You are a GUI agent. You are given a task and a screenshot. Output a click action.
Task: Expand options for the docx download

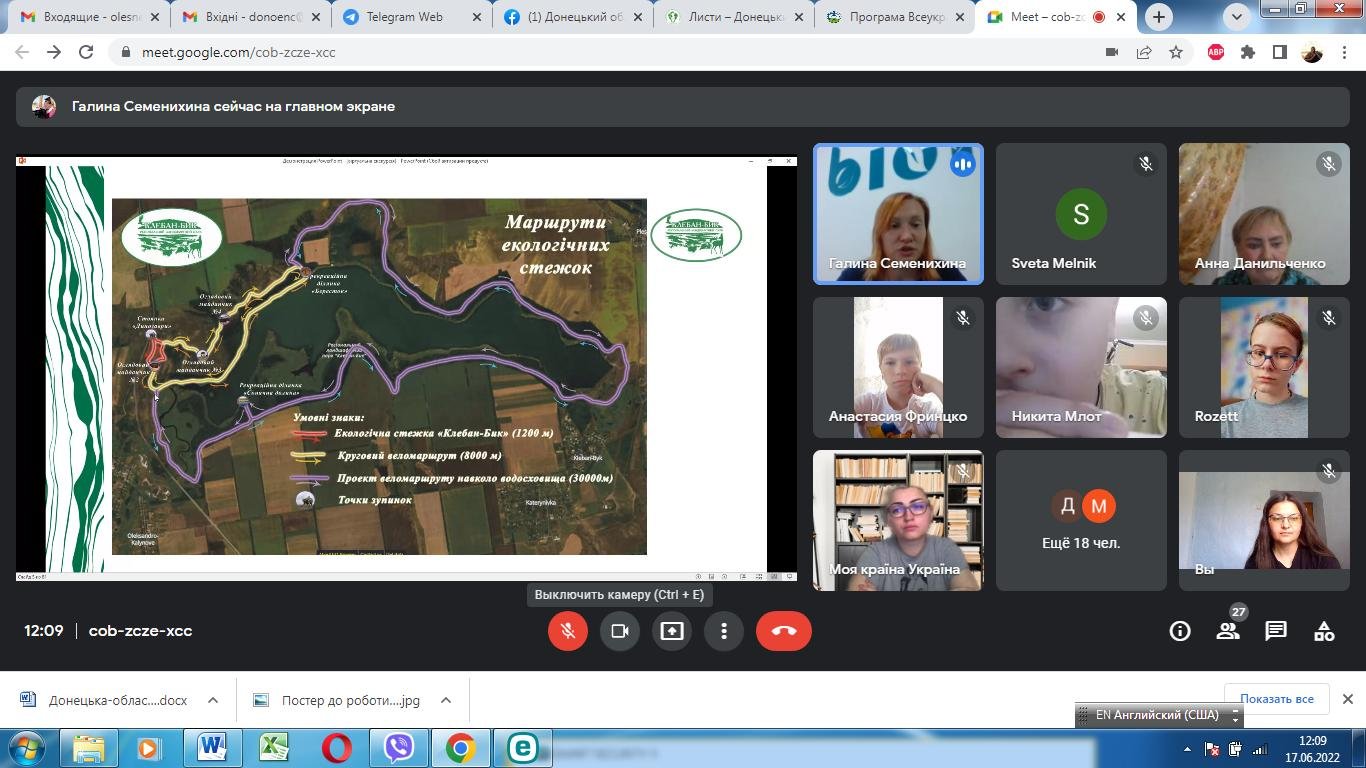213,700
